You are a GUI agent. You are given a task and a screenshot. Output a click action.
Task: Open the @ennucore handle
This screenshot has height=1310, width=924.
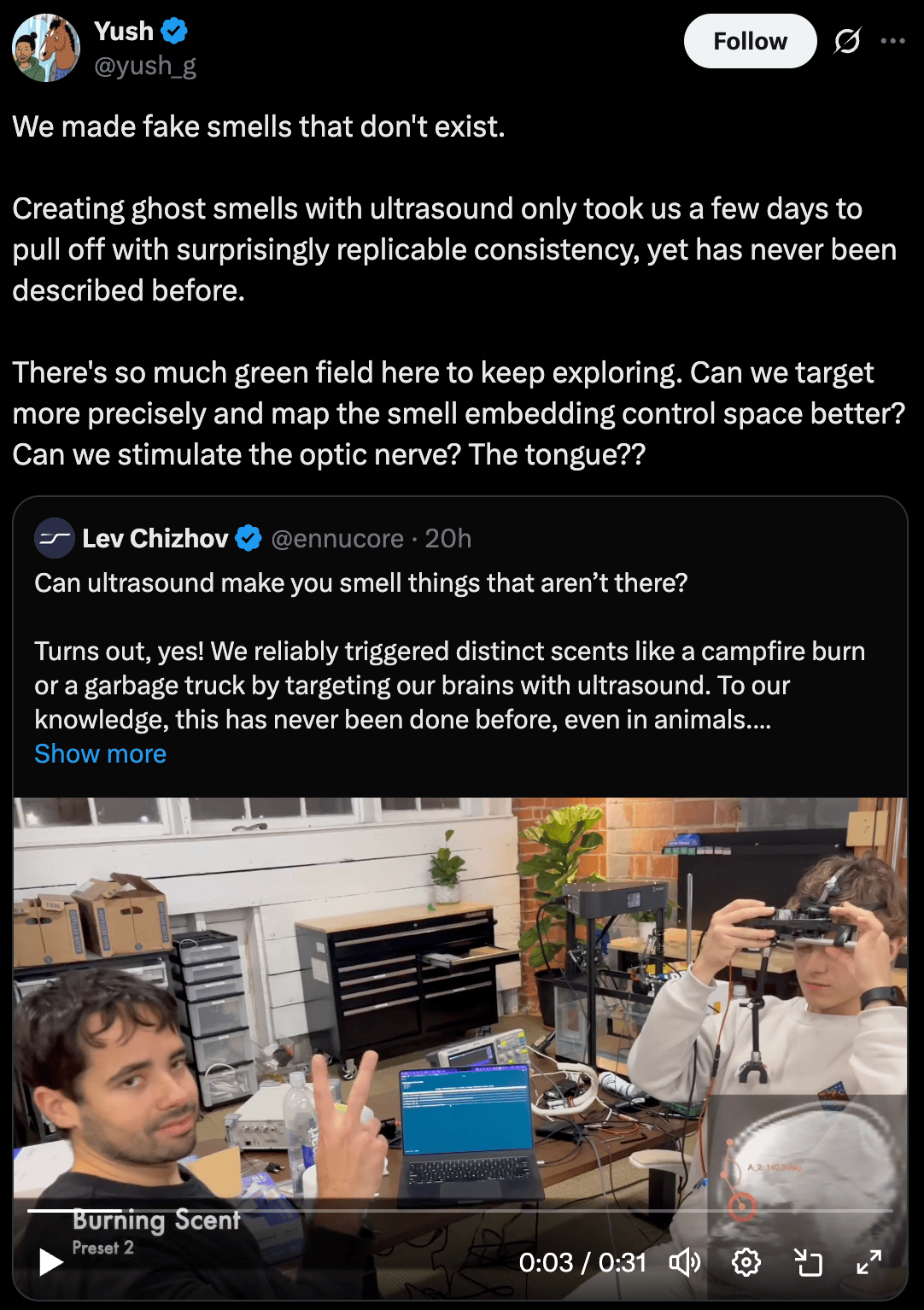[x=337, y=539]
